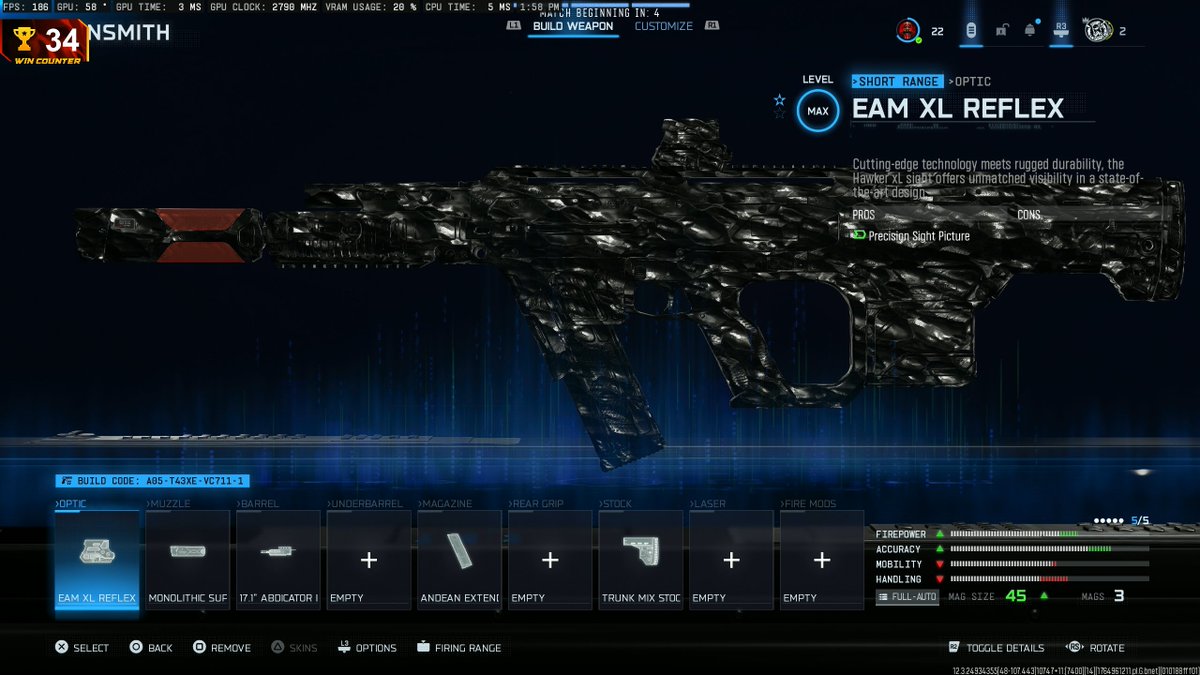1200x675 pixels.
Task: Add an attachment to the empty Fire Mods slot
Action: (822, 560)
